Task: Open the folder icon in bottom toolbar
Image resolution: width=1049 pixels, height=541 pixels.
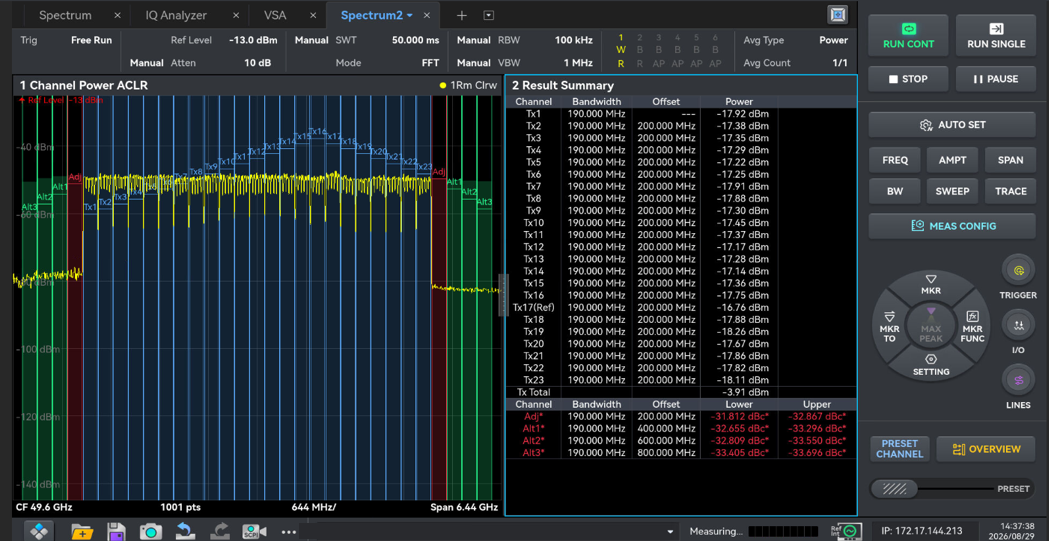Action: [x=82, y=532]
